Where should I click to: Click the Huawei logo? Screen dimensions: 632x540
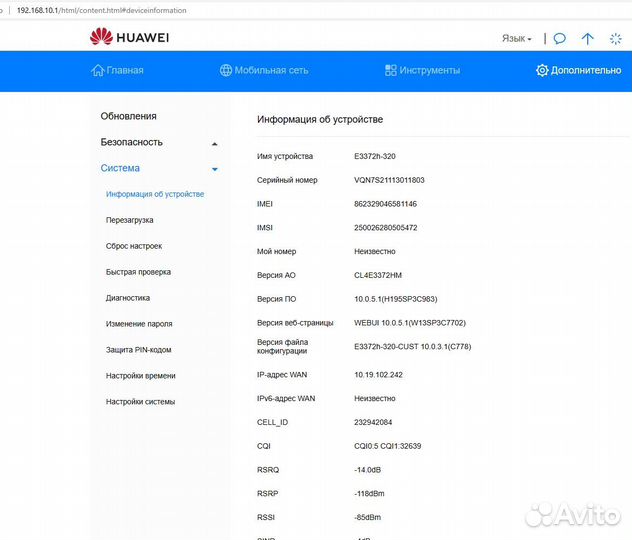point(129,37)
